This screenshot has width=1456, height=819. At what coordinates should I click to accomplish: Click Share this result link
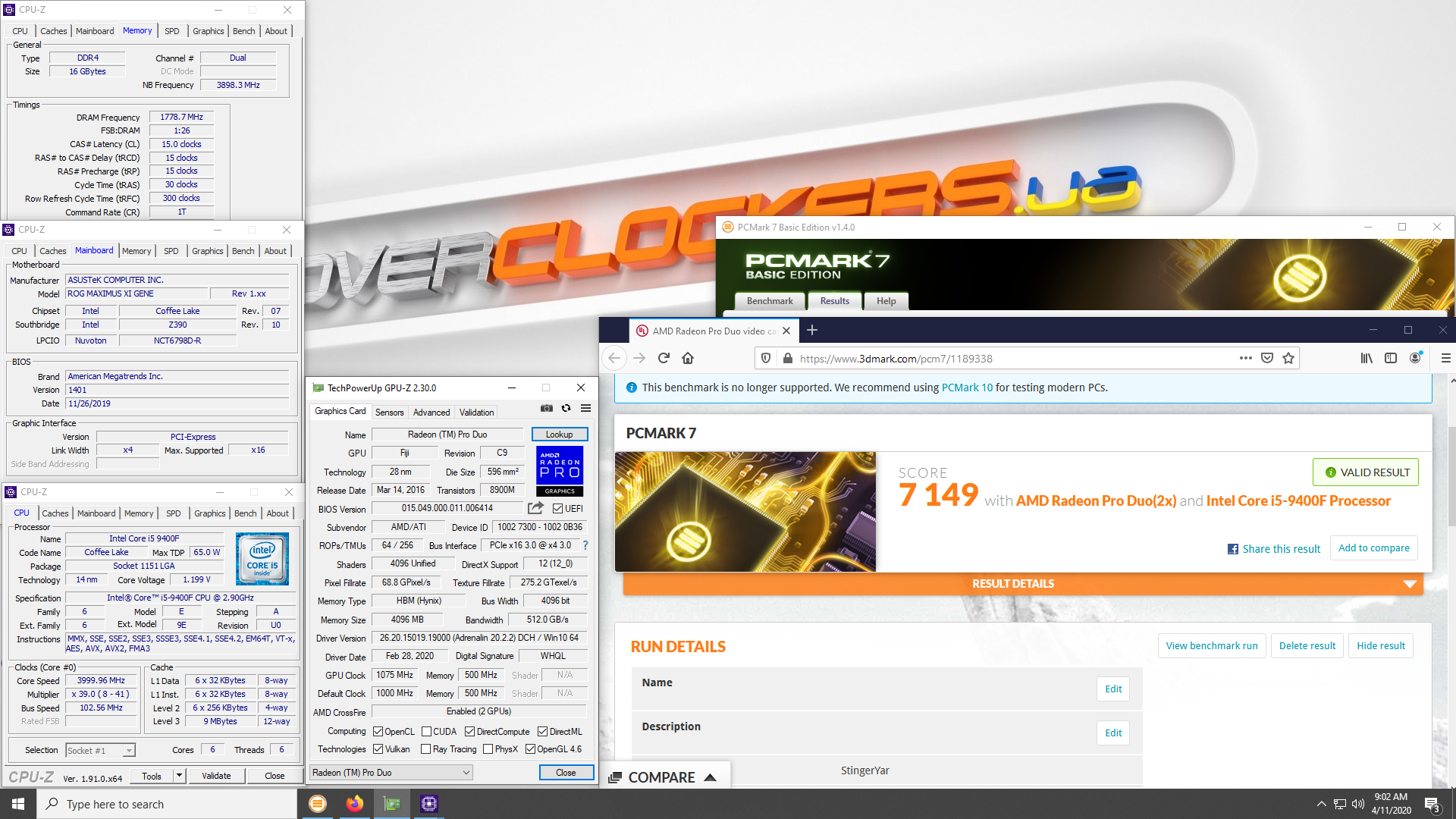1274,549
